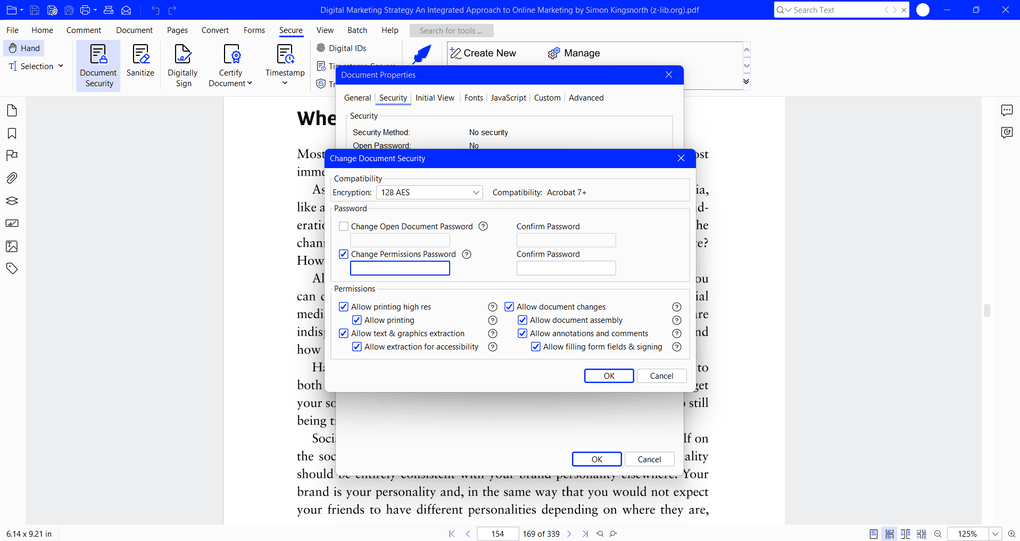Expand the signature gallery more arrow
This screenshot has width=1020, height=541.
746,82
